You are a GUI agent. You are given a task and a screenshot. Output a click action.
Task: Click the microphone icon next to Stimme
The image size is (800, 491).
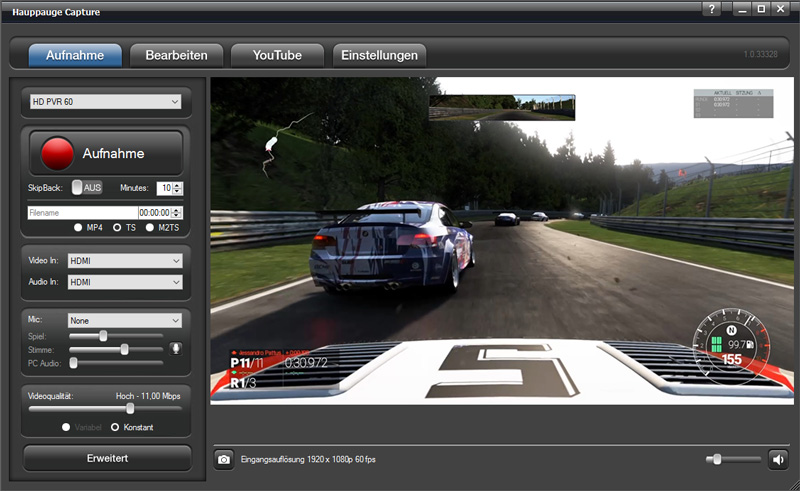[176, 349]
